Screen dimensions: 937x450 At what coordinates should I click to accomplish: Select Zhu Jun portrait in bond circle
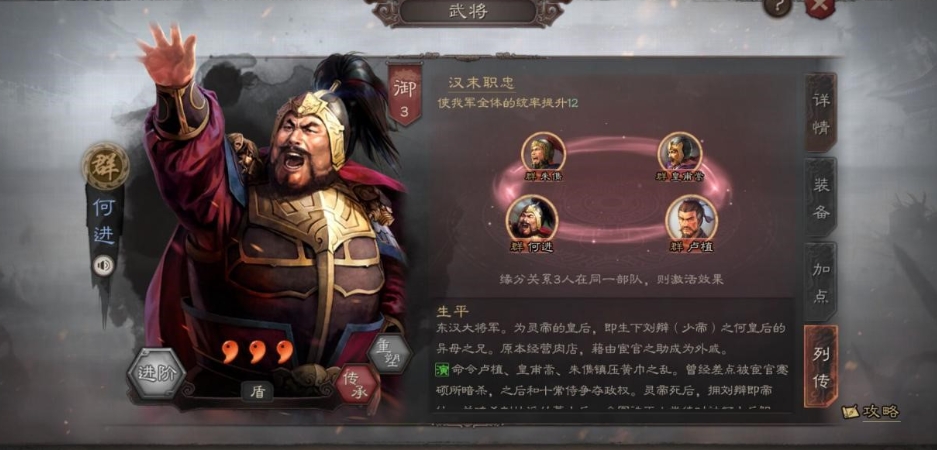pyautogui.click(x=543, y=152)
